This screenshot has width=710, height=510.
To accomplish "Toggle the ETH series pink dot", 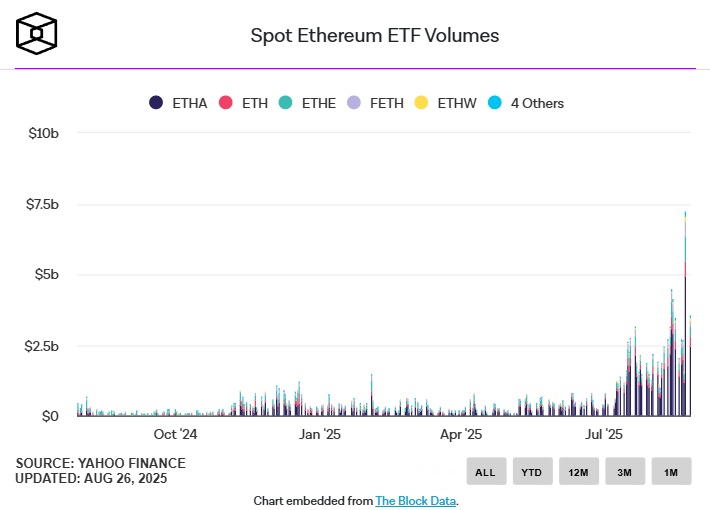I will (x=226, y=103).
